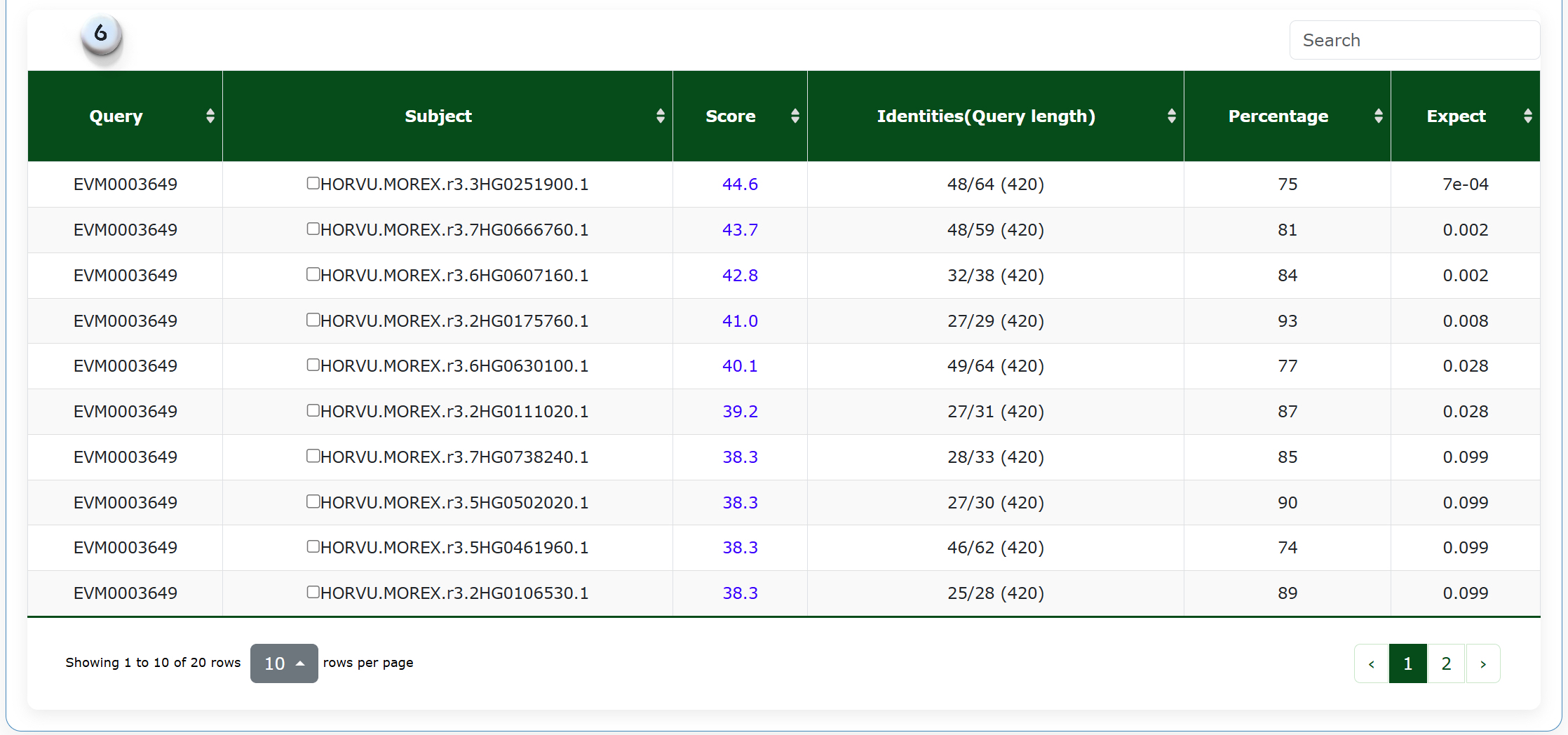Open the 39.2 score link

click(740, 412)
